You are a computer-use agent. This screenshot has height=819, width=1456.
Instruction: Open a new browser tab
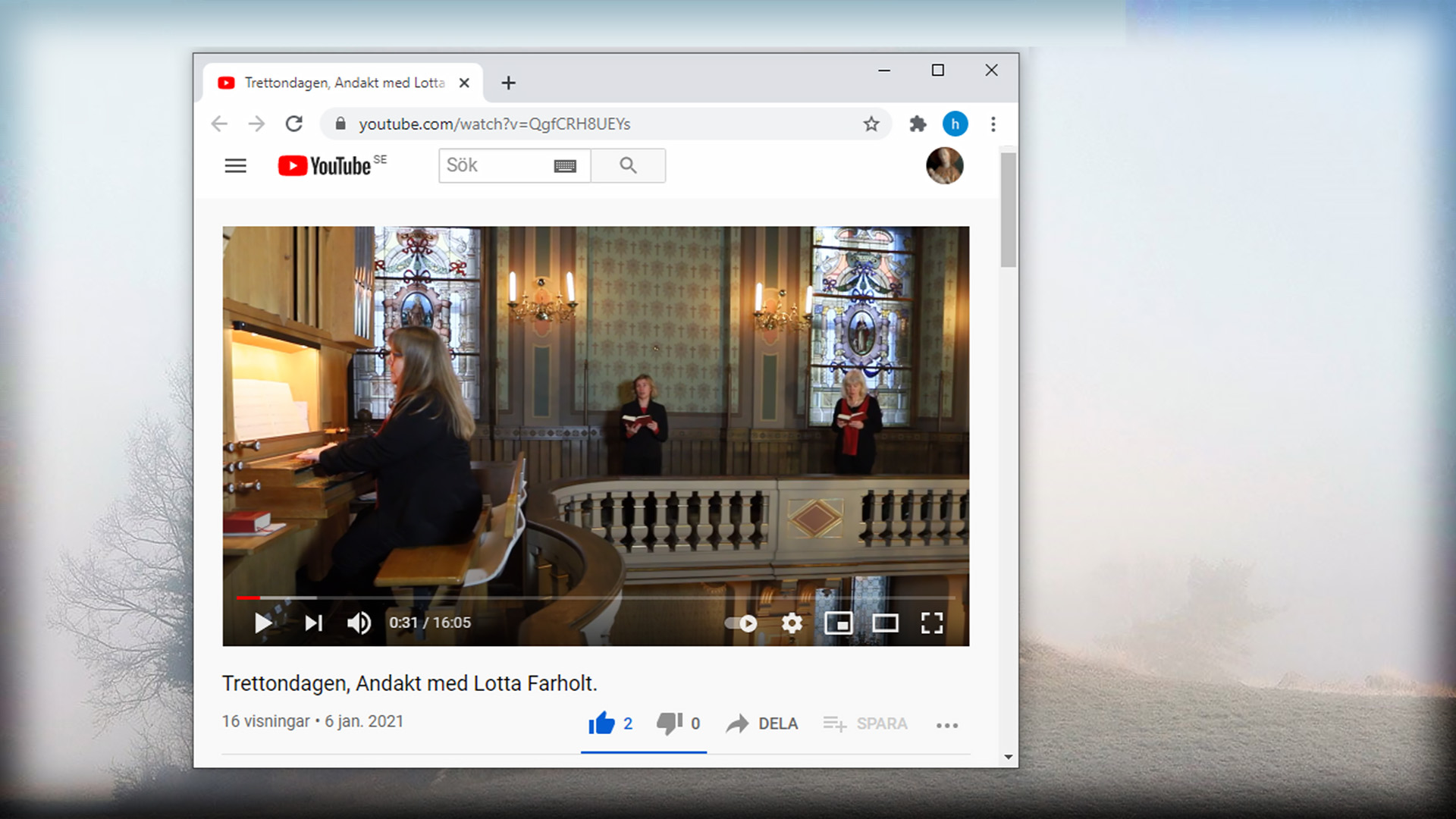pos(508,83)
